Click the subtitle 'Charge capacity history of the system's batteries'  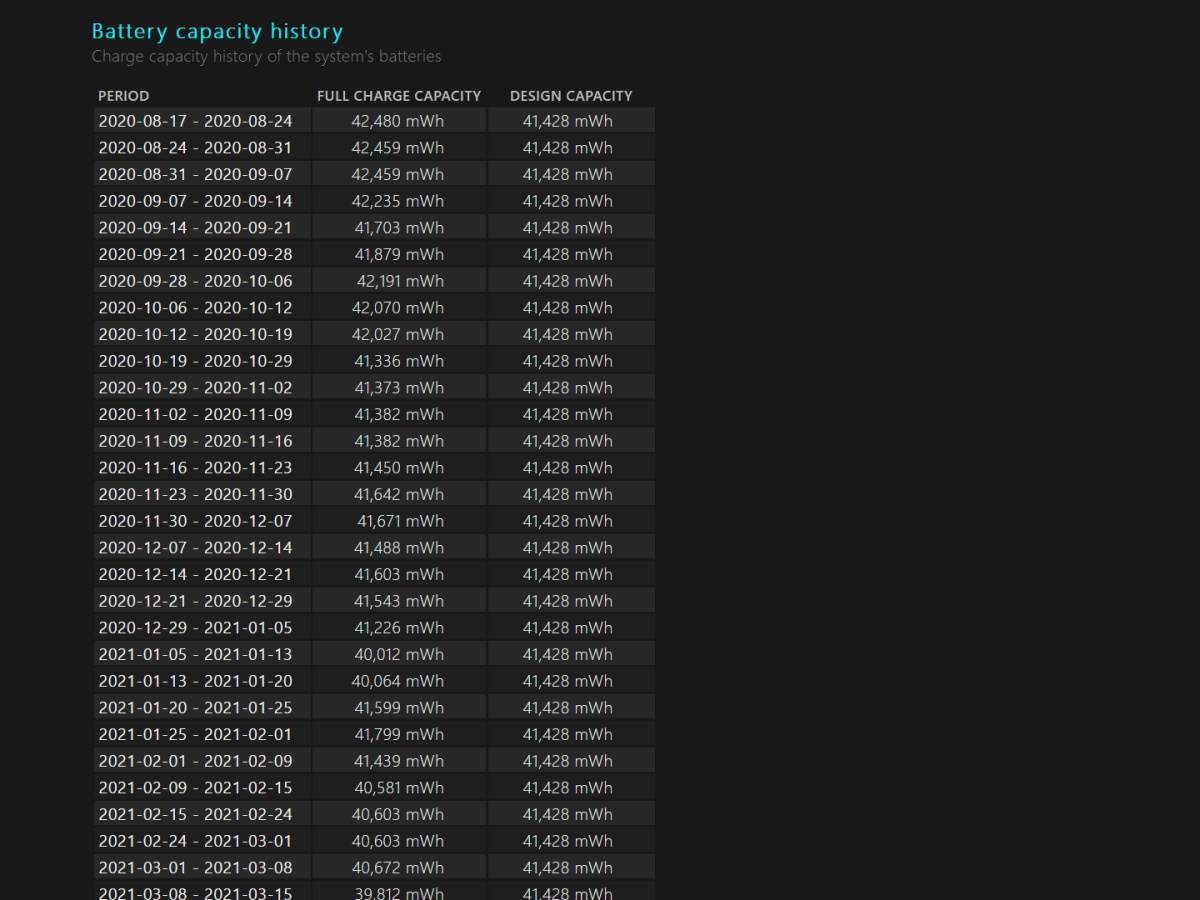pyautogui.click(x=266, y=57)
